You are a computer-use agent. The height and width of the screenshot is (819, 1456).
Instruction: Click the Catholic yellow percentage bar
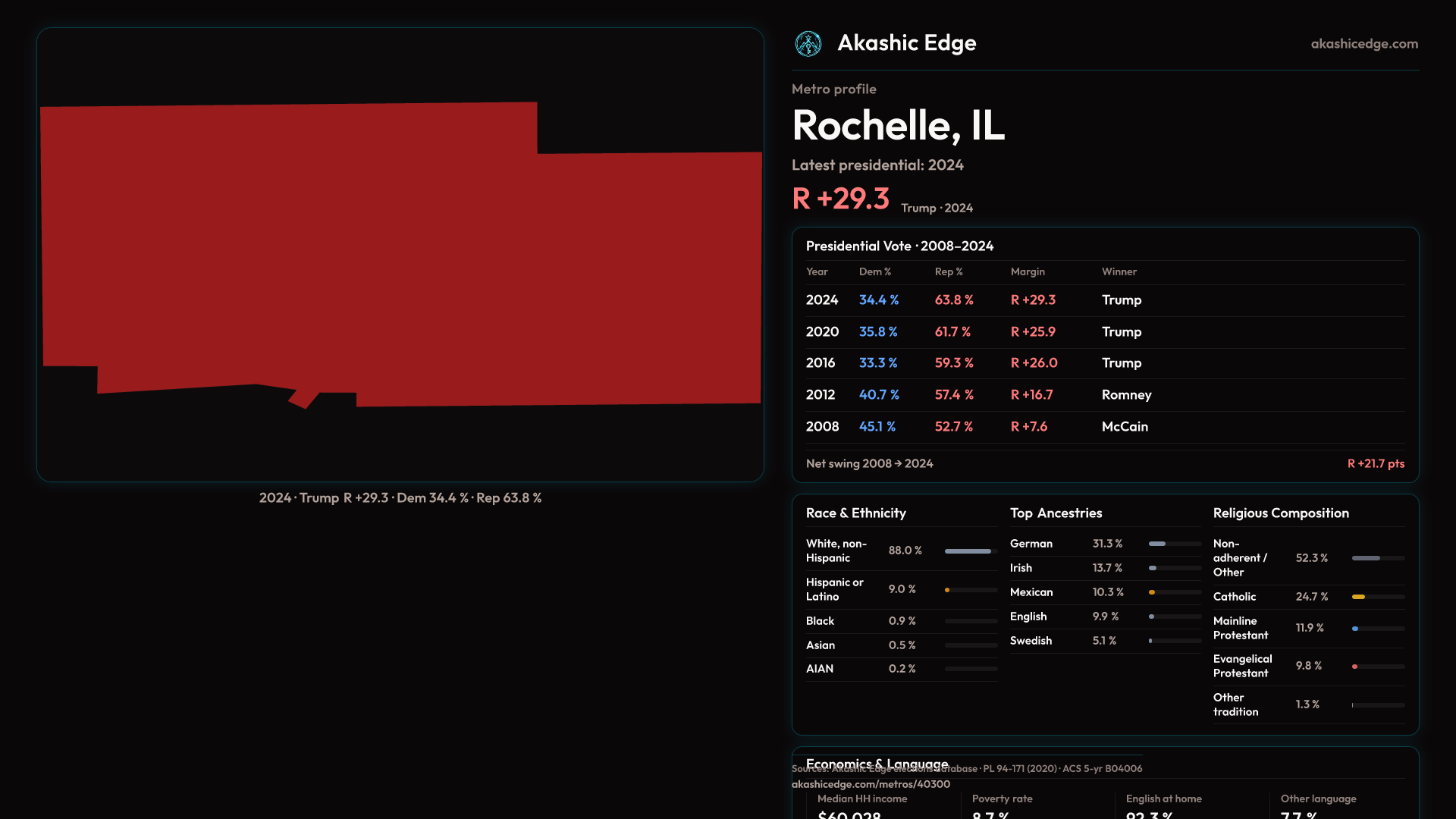click(1359, 597)
